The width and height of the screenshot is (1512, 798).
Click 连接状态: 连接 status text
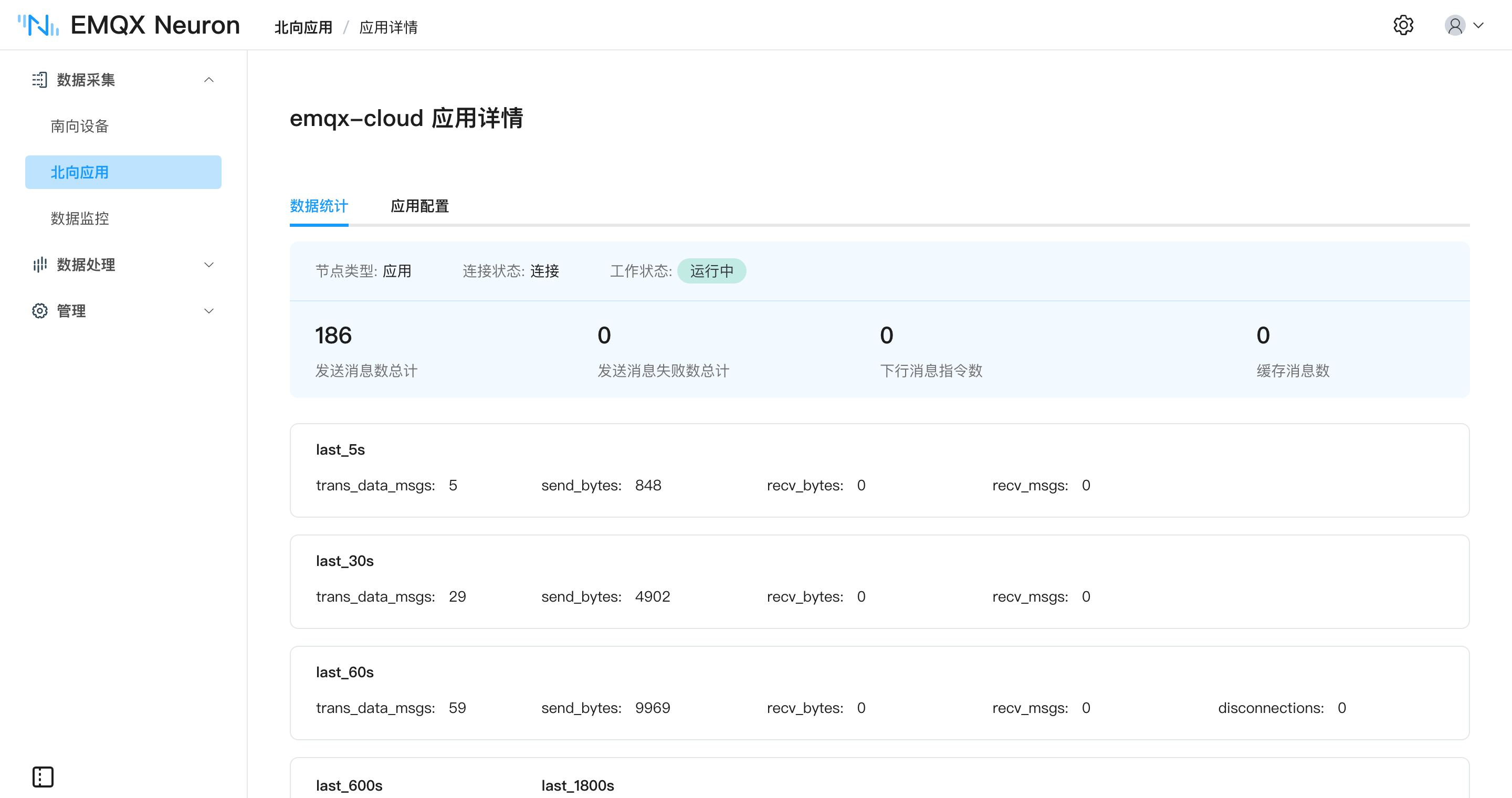point(511,271)
